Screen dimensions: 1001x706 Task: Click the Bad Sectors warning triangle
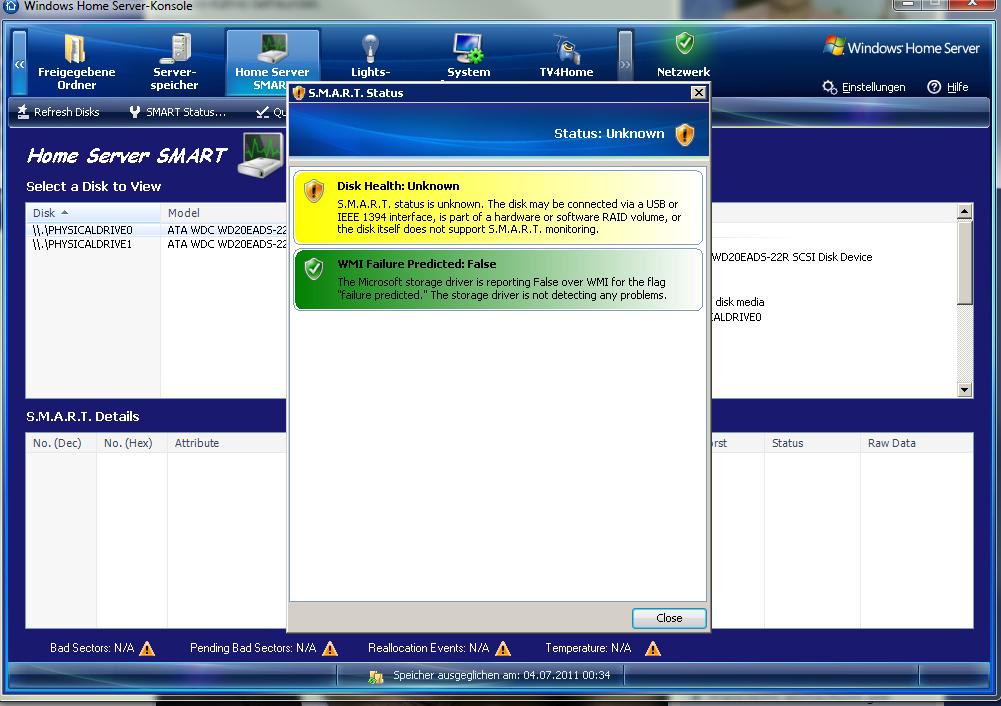pos(147,649)
